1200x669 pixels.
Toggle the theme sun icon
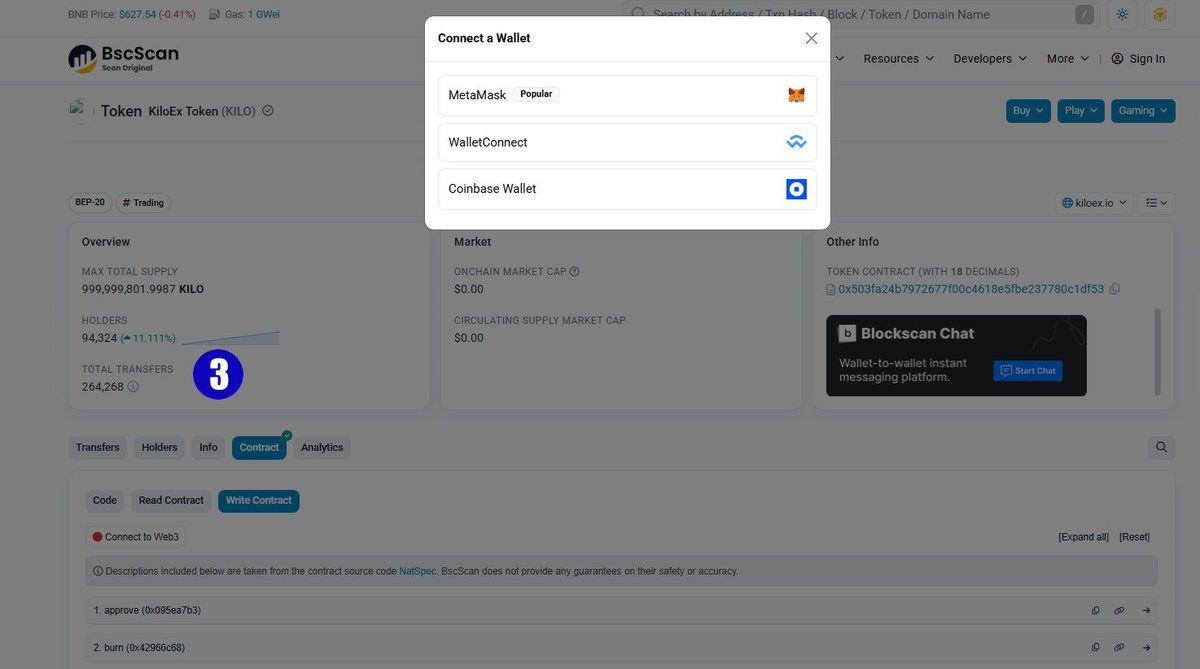point(1122,14)
